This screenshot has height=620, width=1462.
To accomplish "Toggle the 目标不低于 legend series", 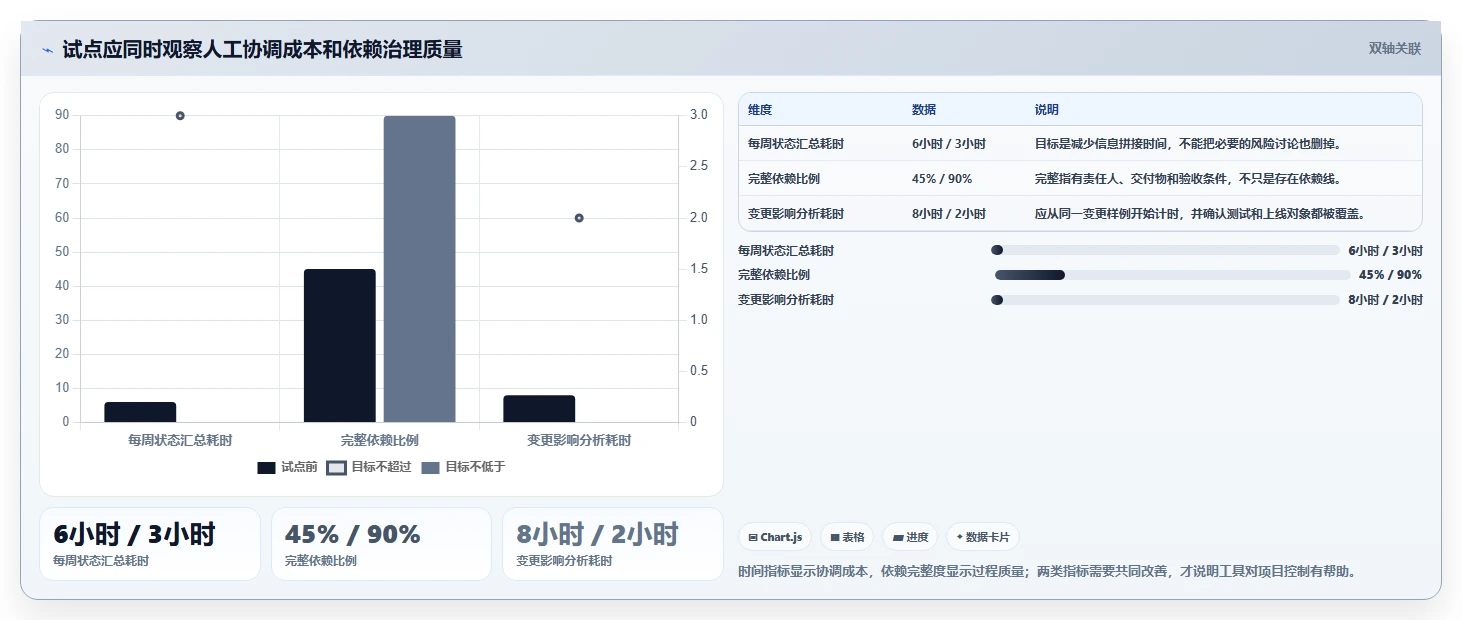I will 463,467.
